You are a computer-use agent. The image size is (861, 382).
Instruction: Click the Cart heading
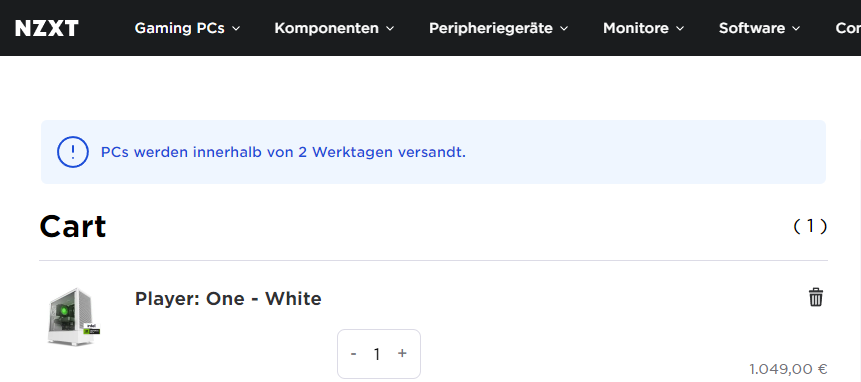click(x=72, y=226)
